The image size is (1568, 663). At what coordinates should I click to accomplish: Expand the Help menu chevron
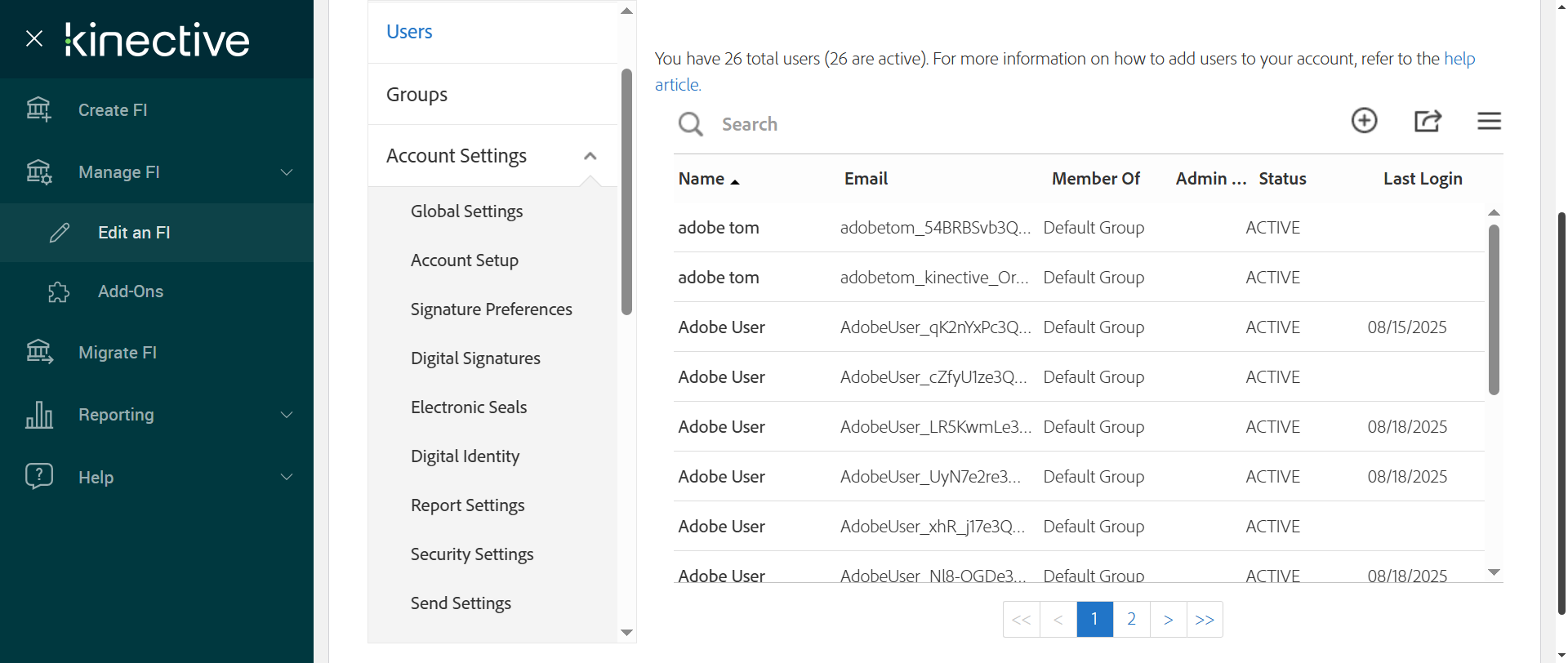[287, 477]
